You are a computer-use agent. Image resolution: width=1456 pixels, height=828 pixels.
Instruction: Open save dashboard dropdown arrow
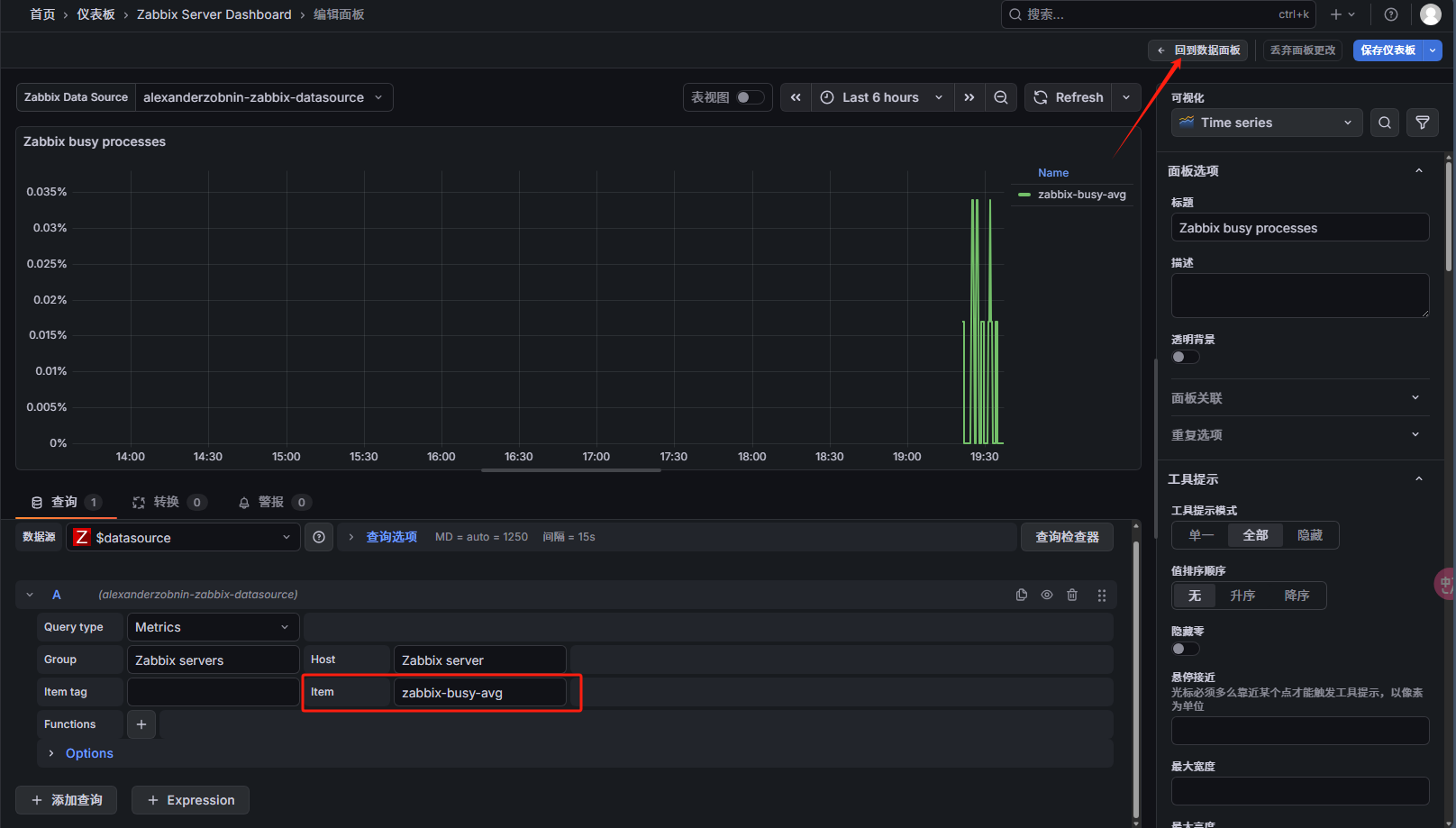coord(1433,50)
